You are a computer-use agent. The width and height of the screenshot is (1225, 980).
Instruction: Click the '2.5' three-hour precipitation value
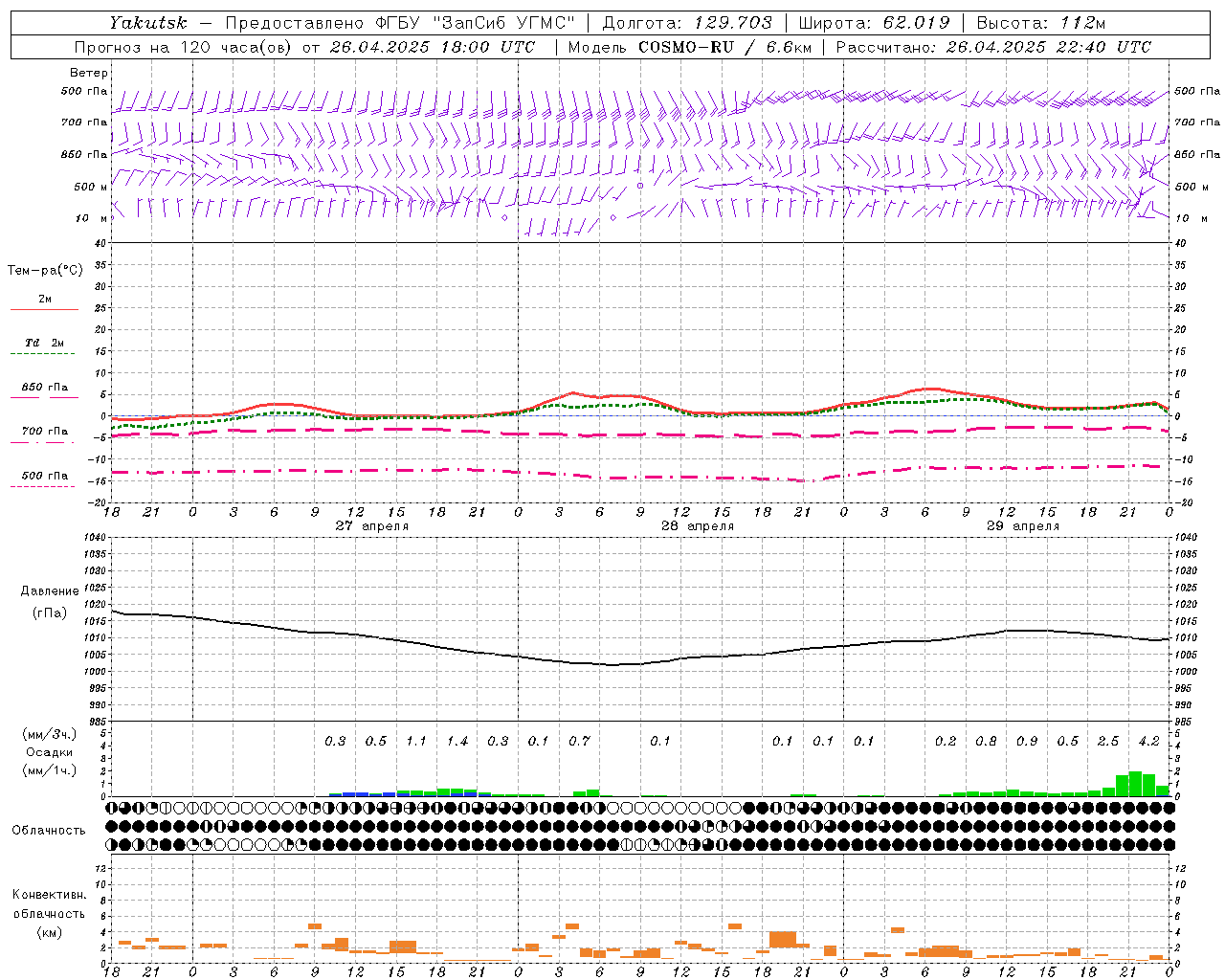click(x=1108, y=741)
